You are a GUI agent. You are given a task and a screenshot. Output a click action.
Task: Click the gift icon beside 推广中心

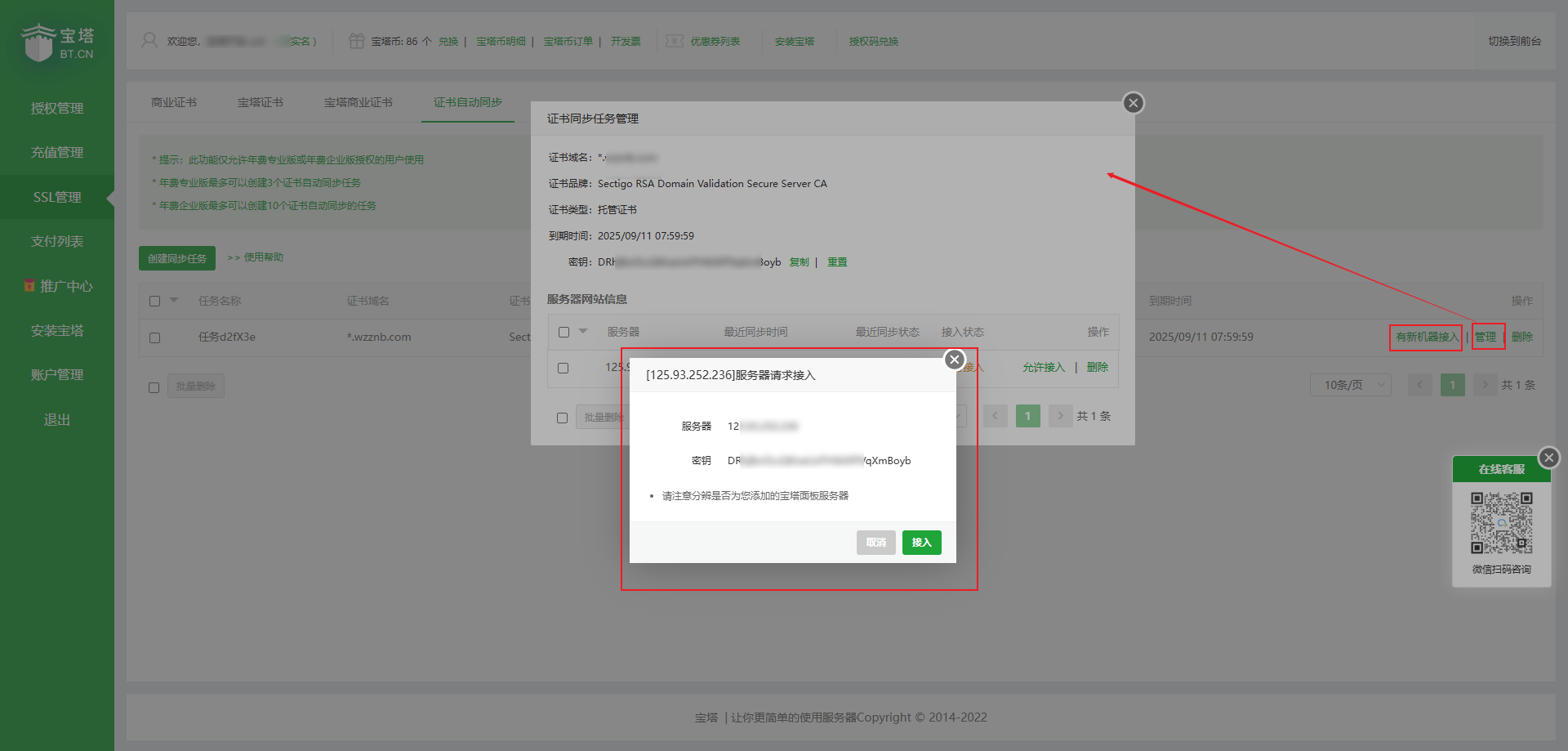click(29, 286)
